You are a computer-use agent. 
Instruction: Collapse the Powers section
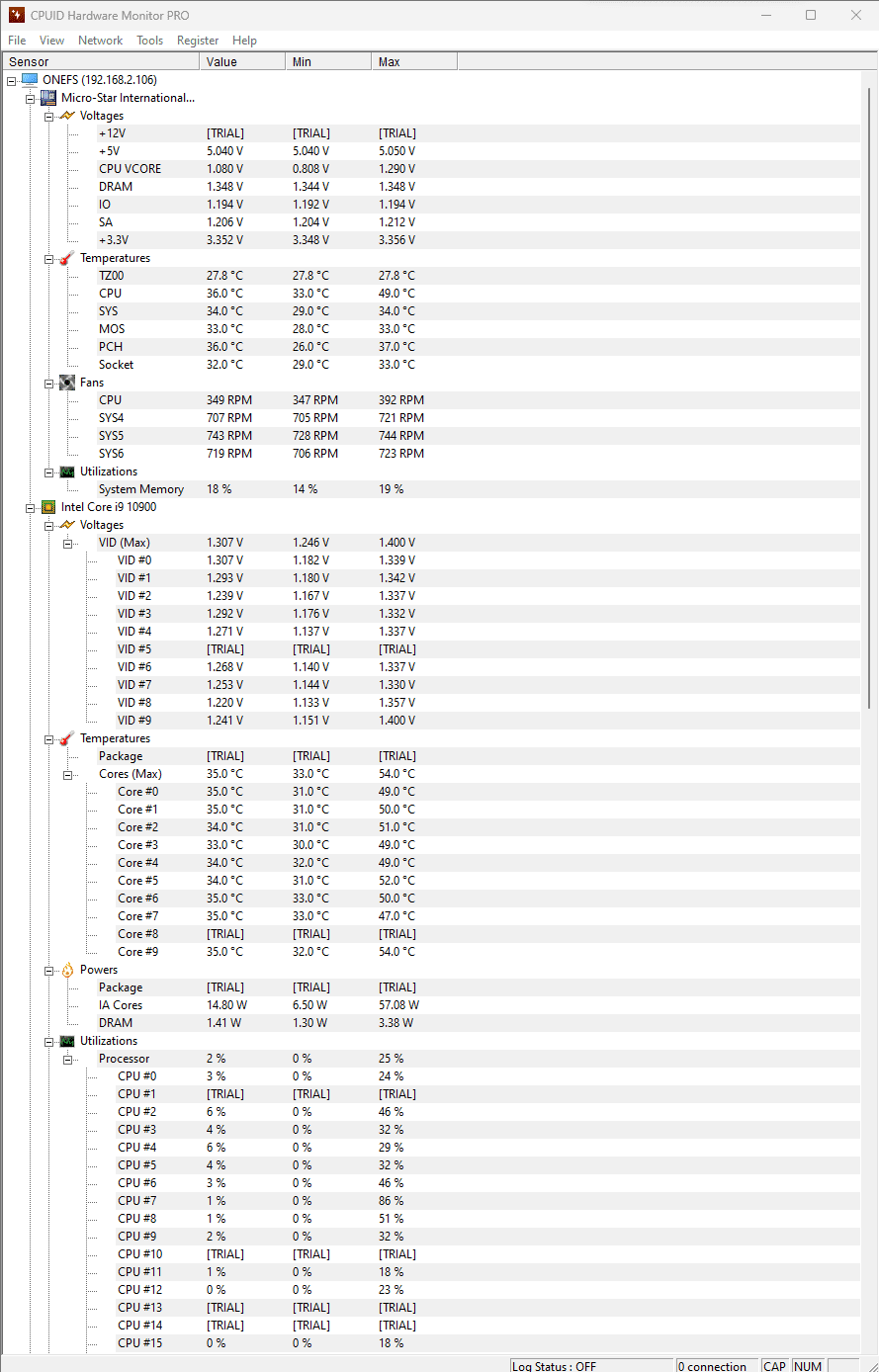point(49,970)
